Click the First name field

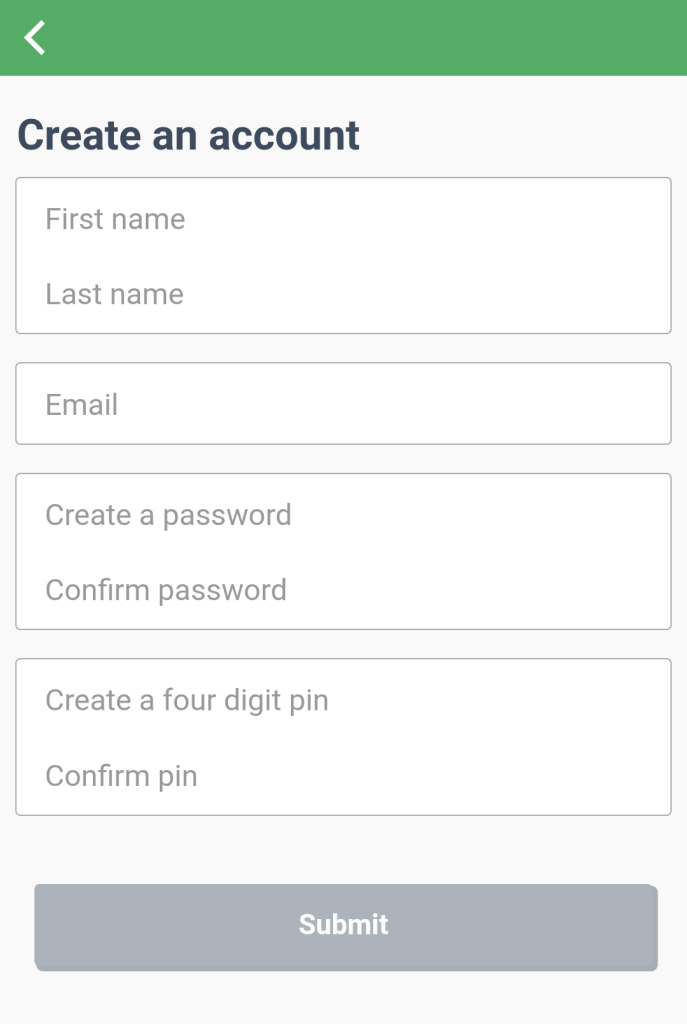[x=343, y=219]
